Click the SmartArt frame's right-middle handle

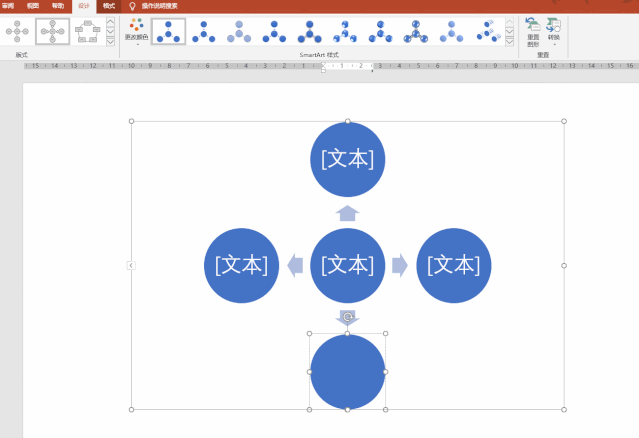(x=564, y=266)
